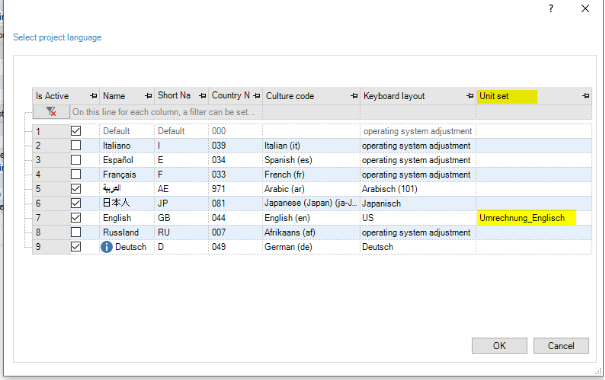Pin the Is Active column
This screenshot has width=605, height=380.
click(93, 96)
